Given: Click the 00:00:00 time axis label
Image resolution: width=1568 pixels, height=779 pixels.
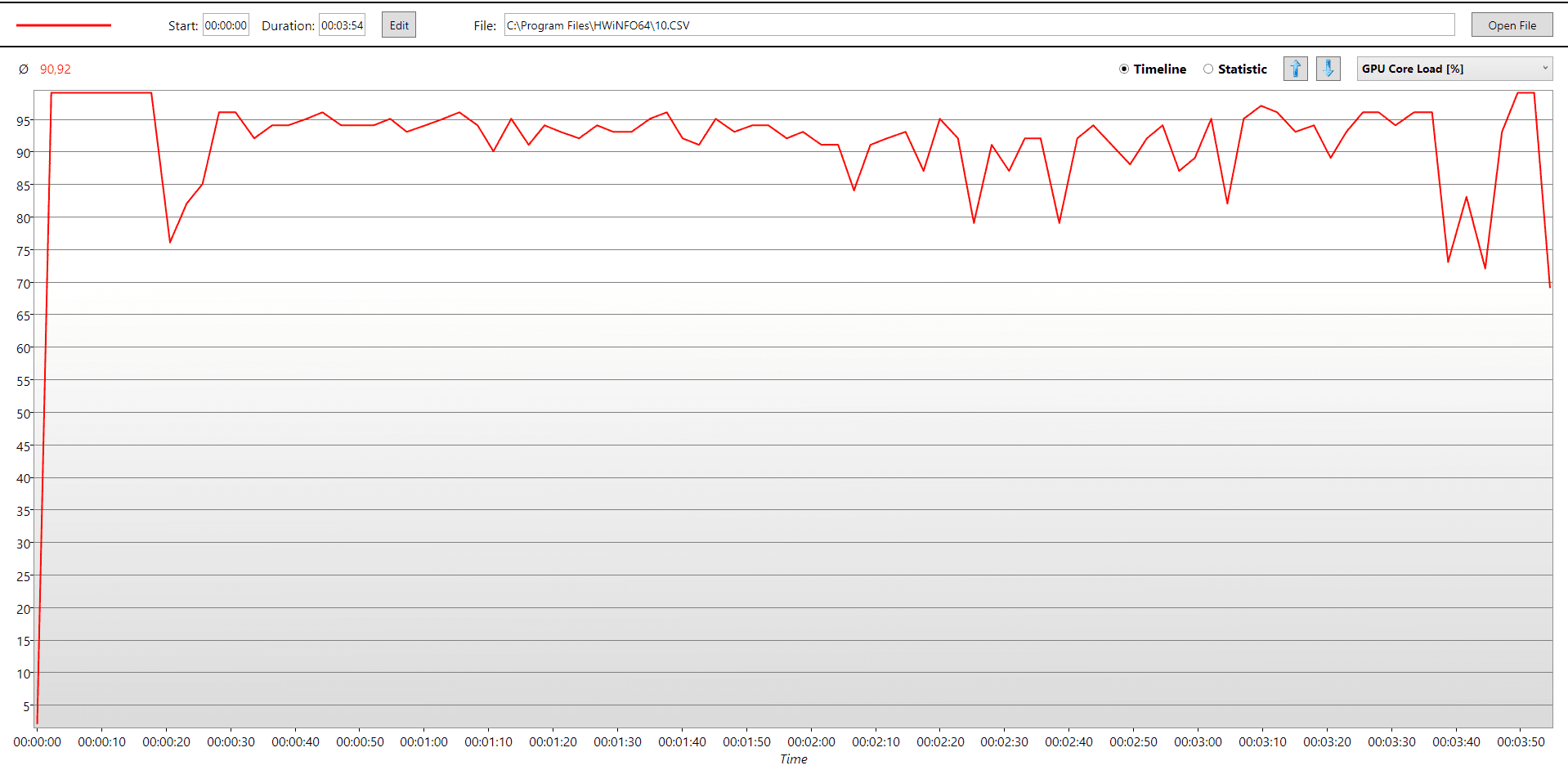Looking at the screenshot, I should coord(38,742).
